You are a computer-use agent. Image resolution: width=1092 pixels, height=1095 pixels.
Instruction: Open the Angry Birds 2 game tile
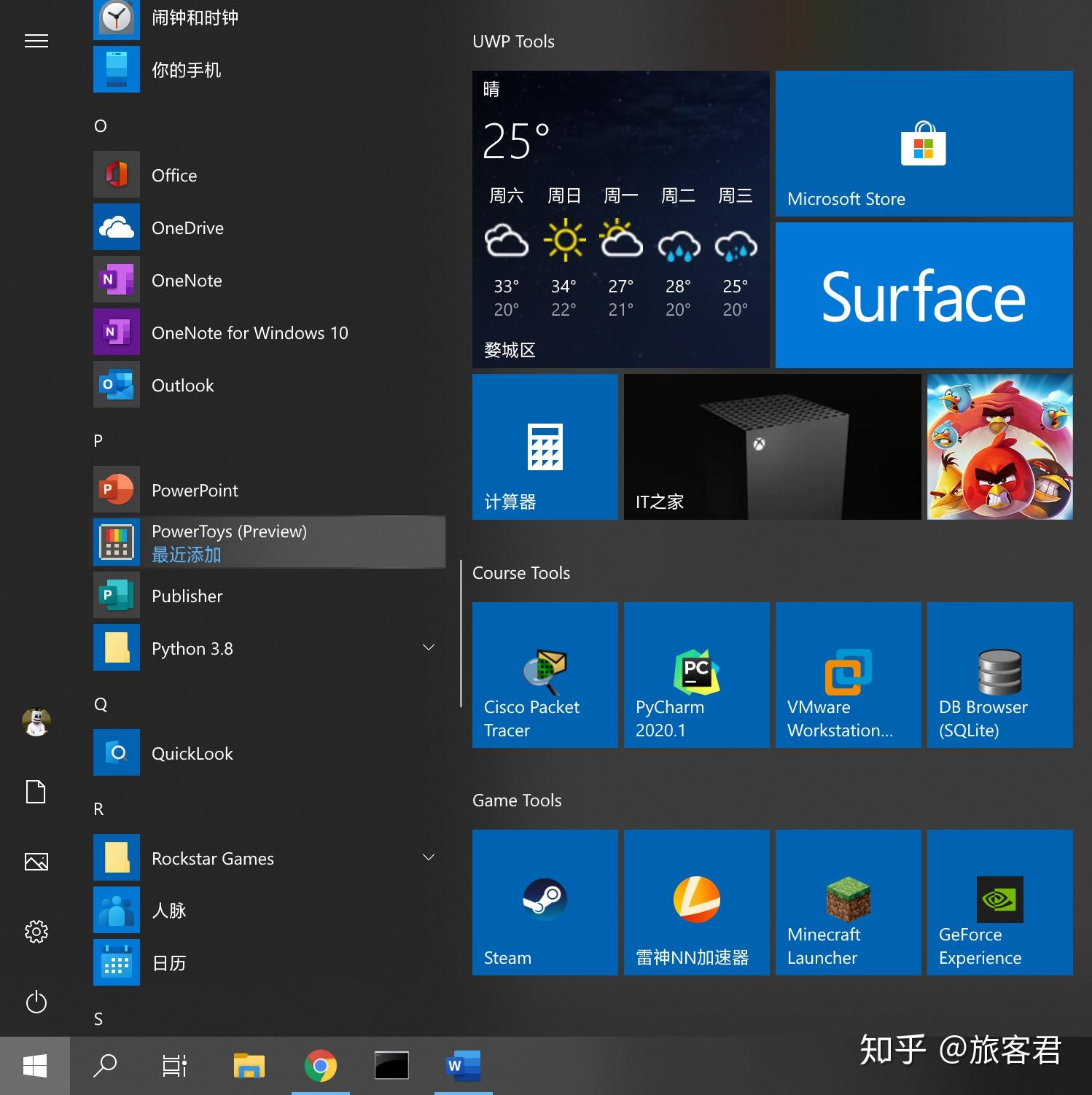click(x=1000, y=447)
